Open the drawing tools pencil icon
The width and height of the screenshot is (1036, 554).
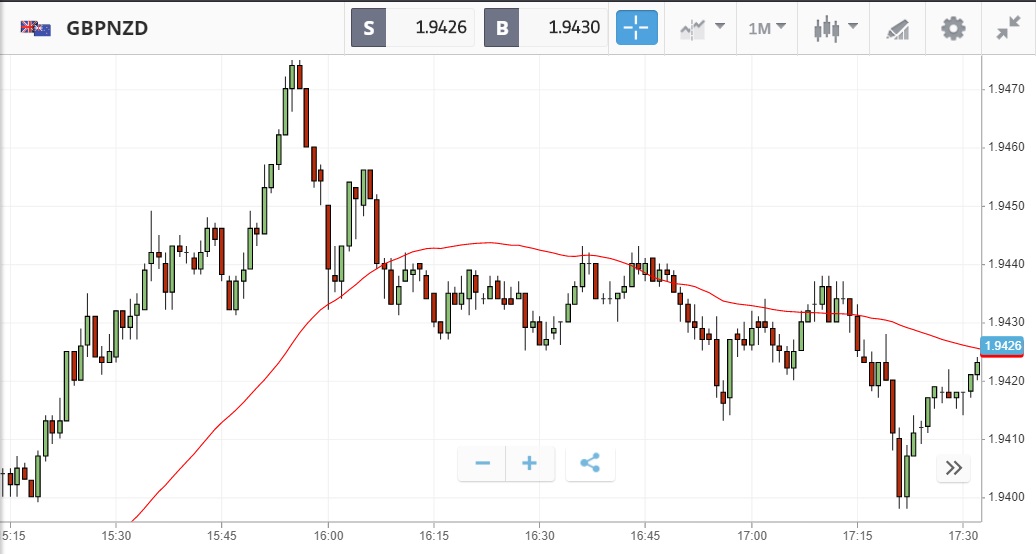click(x=897, y=28)
